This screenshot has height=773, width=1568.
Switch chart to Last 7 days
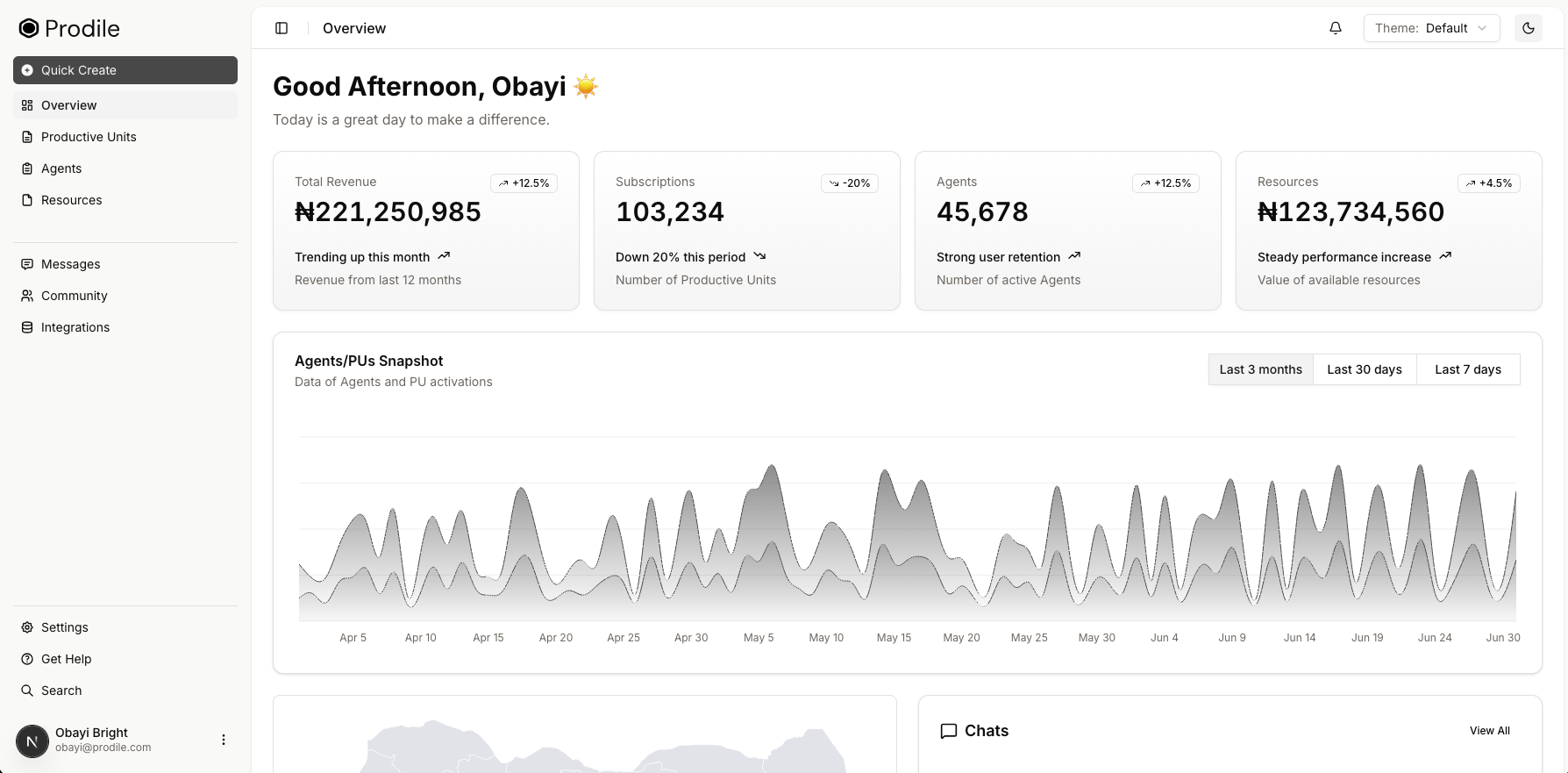point(1467,369)
